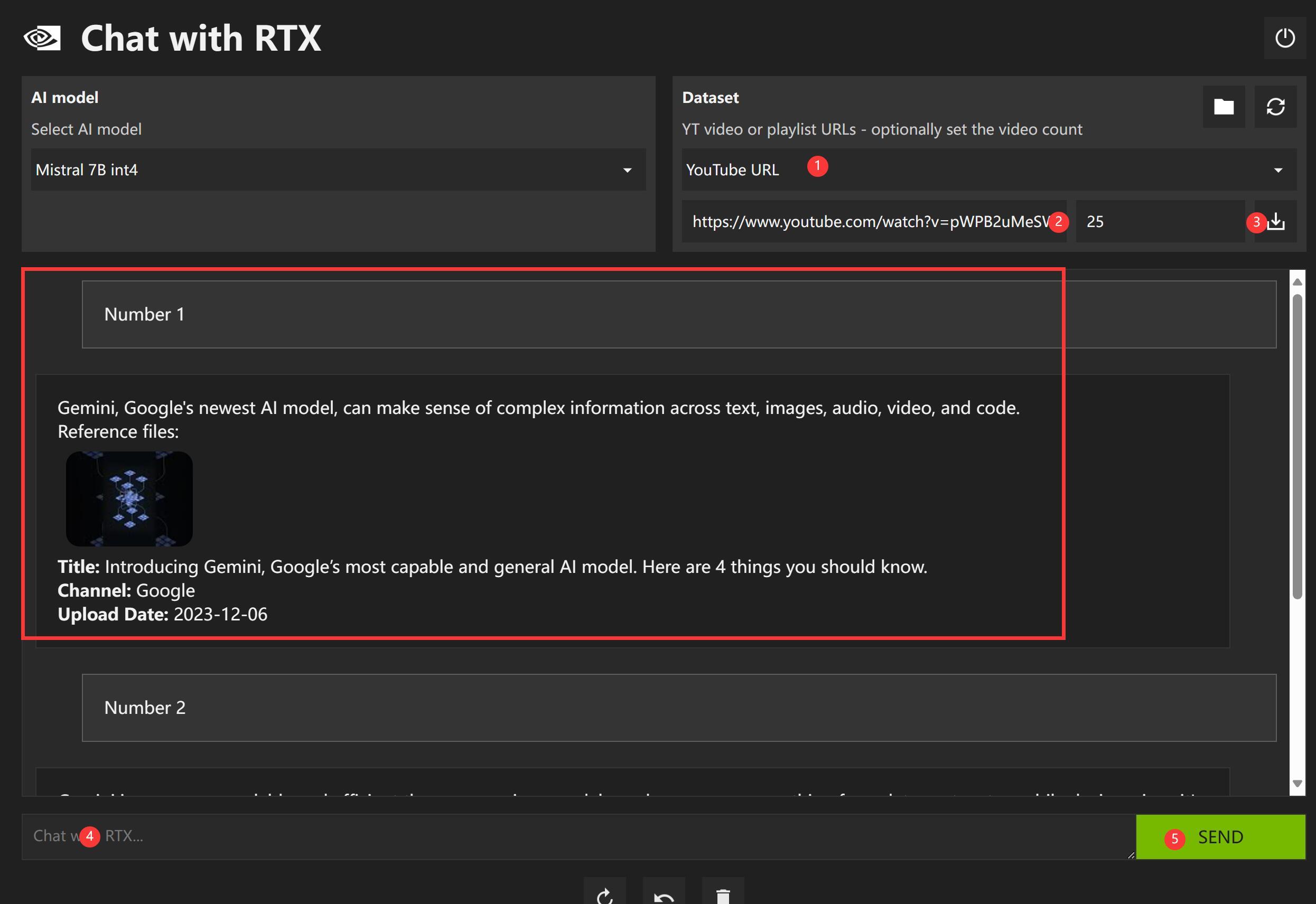Open the YouTube URL dataset dropdown
Screen dimensions: 1316x904
[989, 169]
